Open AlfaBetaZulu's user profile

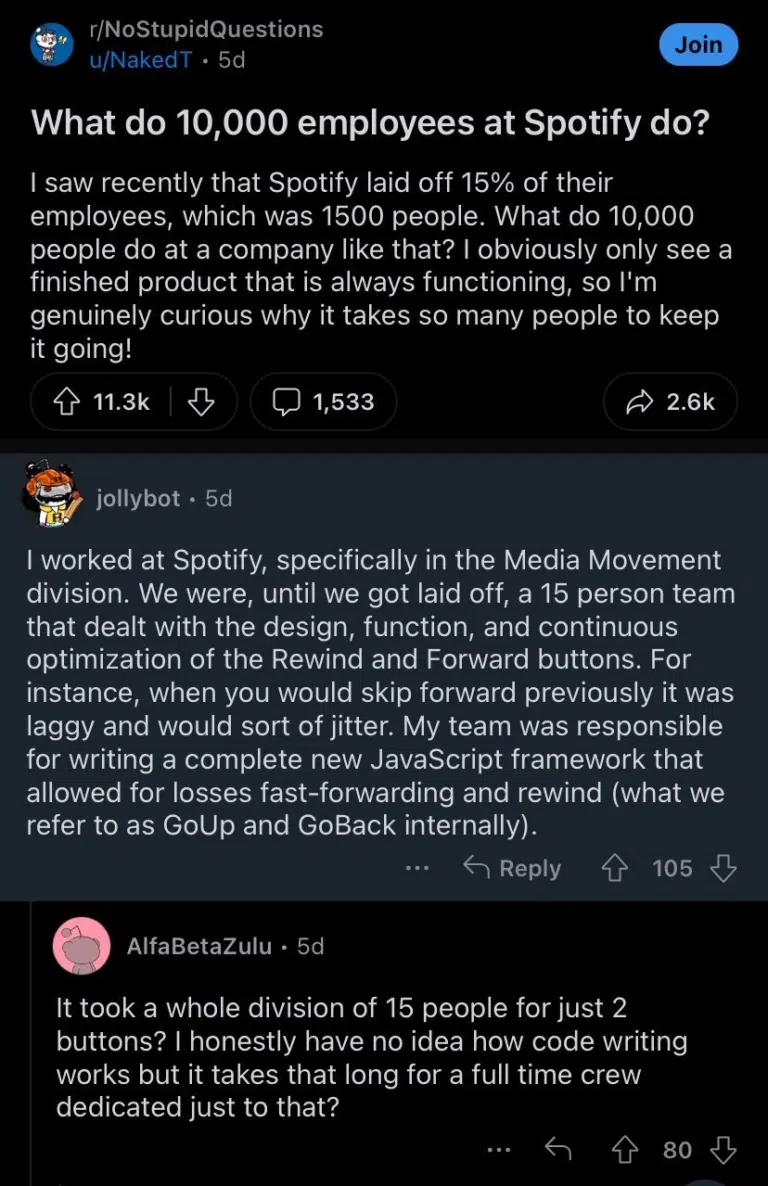coord(200,945)
